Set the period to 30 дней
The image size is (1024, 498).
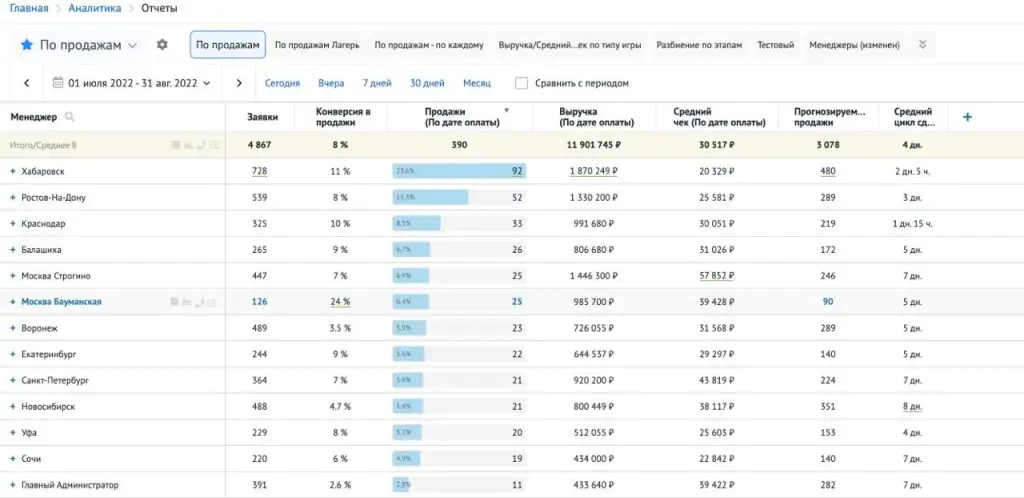coord(427,83)
